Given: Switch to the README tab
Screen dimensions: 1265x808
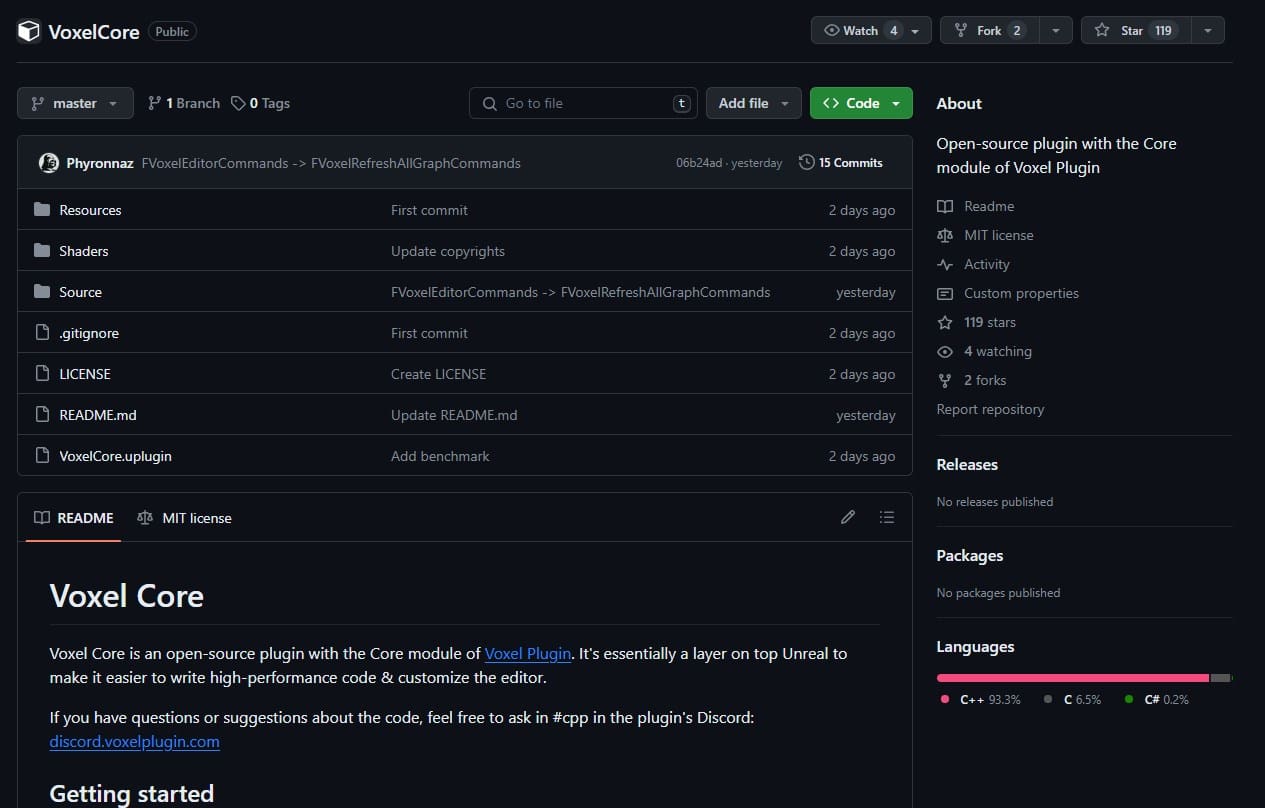Looking at the screenshot, I should click(74, 518).
